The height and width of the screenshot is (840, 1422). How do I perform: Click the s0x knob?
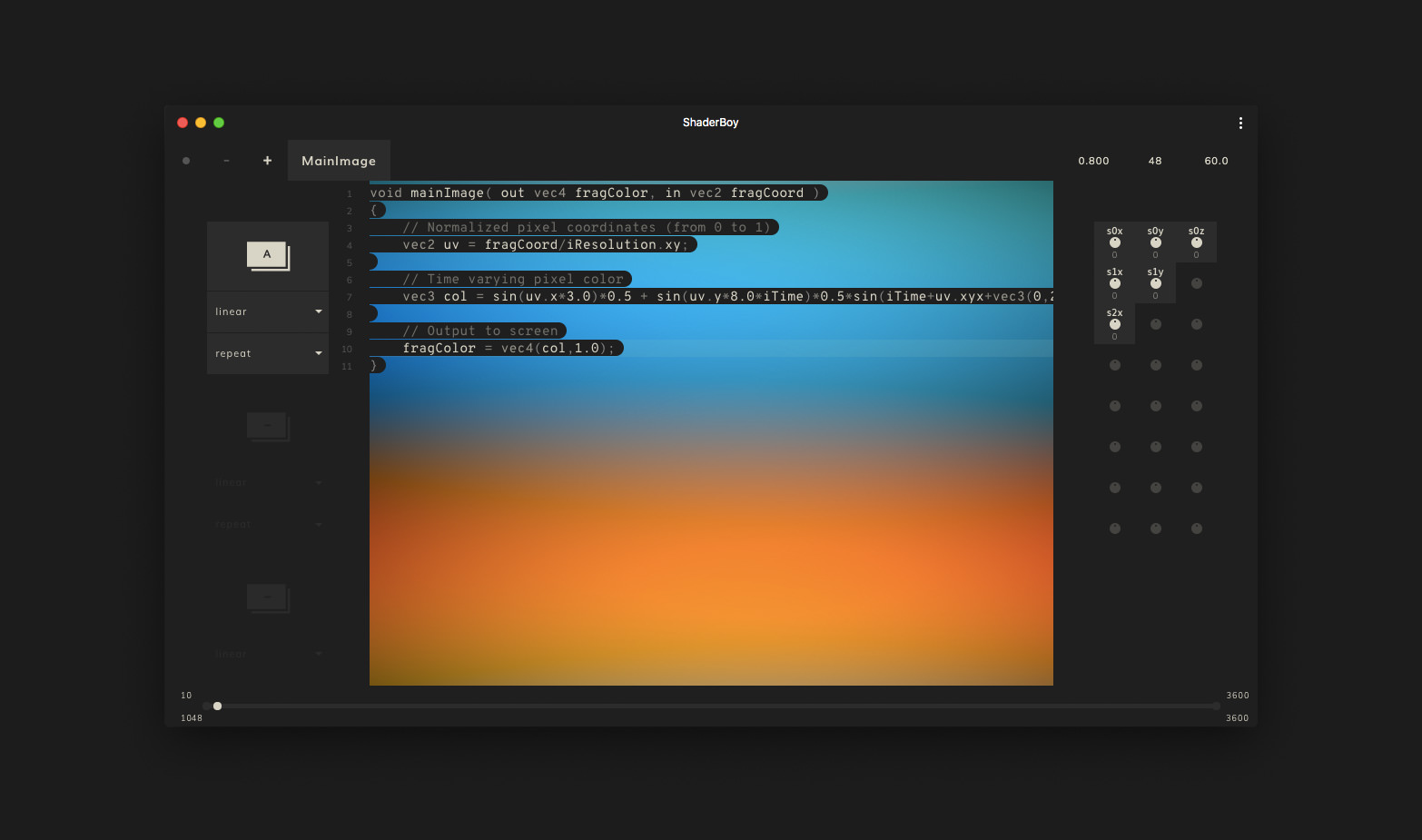click(x=1115, y=242)
